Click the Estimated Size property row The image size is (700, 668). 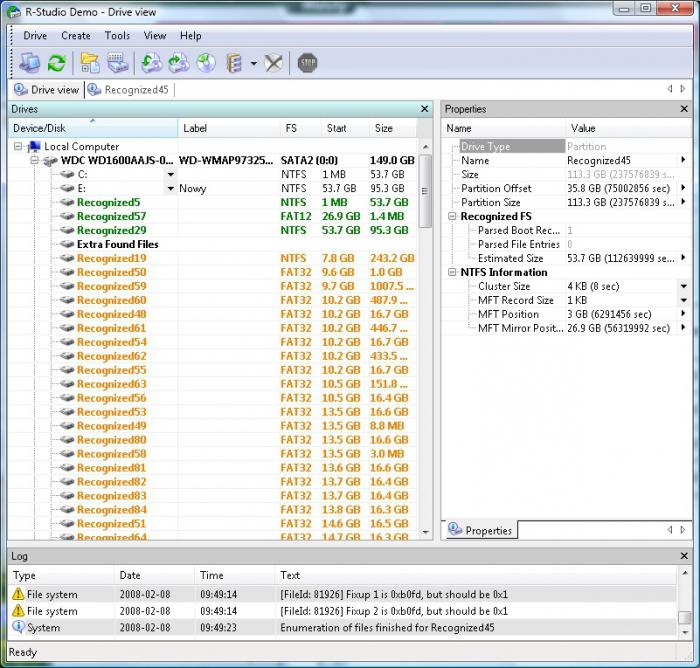click(567, 259)
